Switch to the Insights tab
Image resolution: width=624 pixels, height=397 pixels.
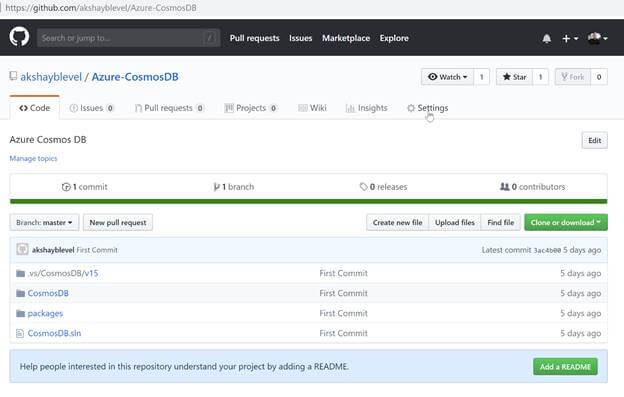pyautogui.click(x=367, y=108)
